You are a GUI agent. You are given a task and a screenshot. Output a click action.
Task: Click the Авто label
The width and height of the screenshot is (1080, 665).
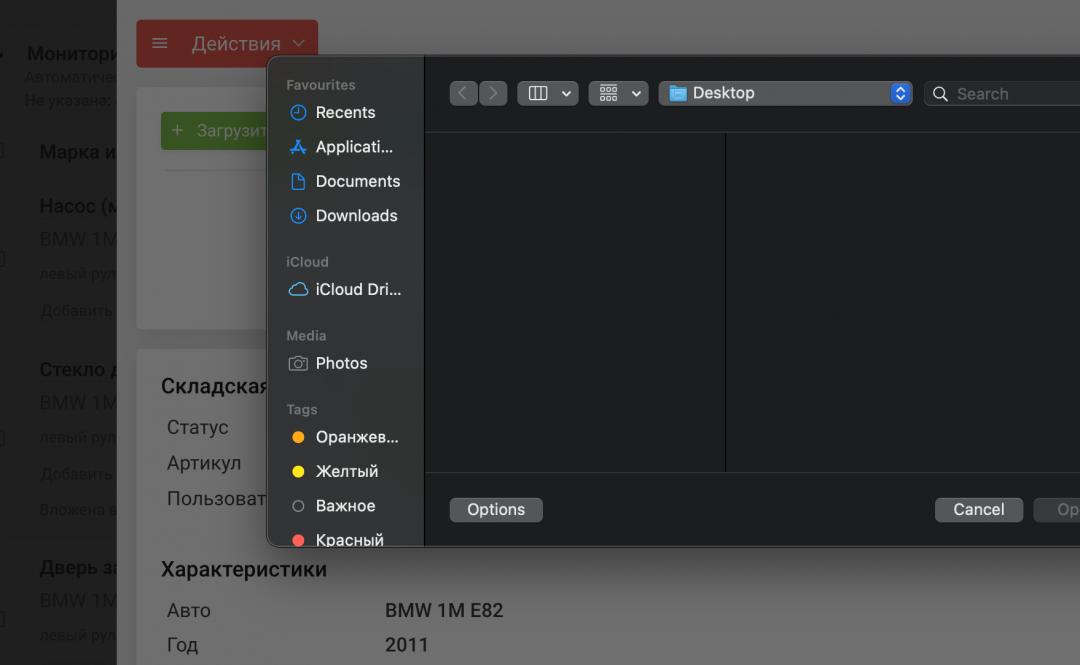(x=189, y=611)
